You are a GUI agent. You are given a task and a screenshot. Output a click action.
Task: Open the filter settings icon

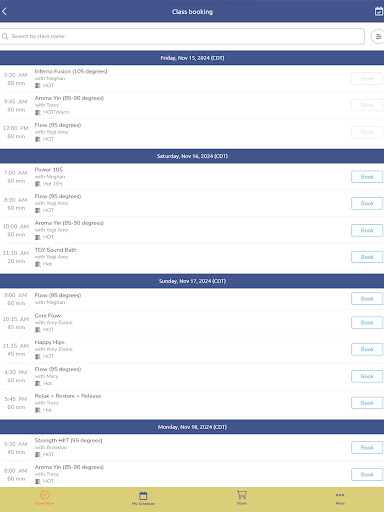378,36
